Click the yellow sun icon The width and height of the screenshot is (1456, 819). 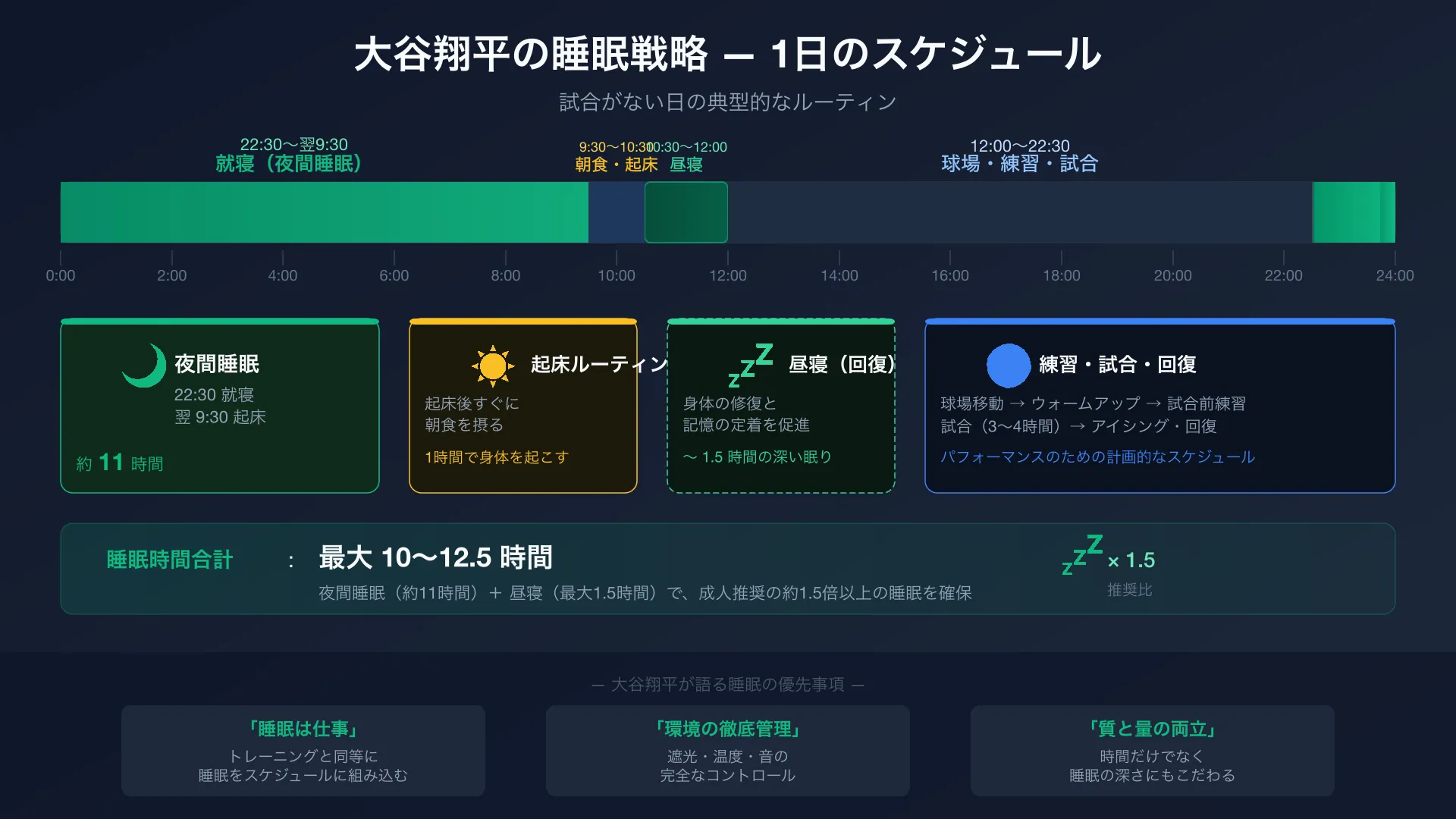493,366
